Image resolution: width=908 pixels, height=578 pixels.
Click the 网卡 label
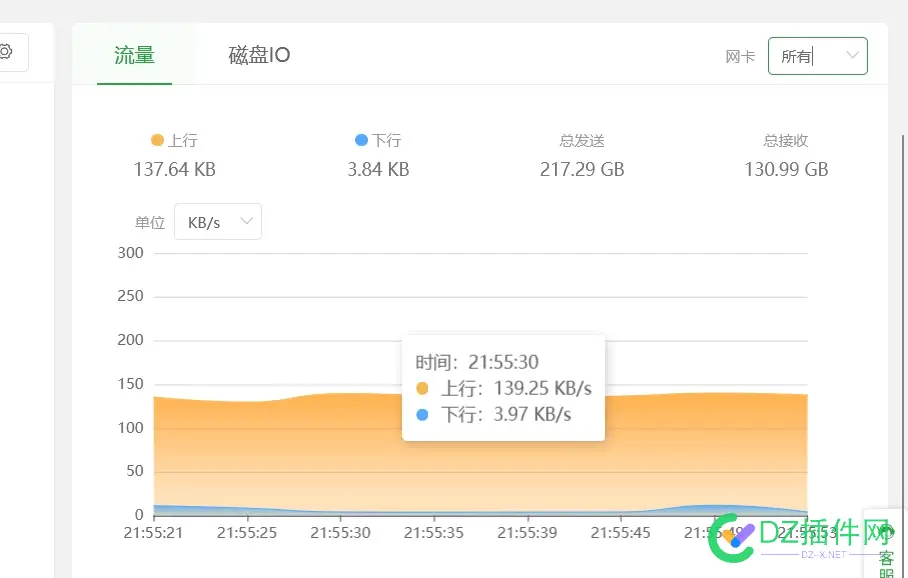tap(740, 57)
